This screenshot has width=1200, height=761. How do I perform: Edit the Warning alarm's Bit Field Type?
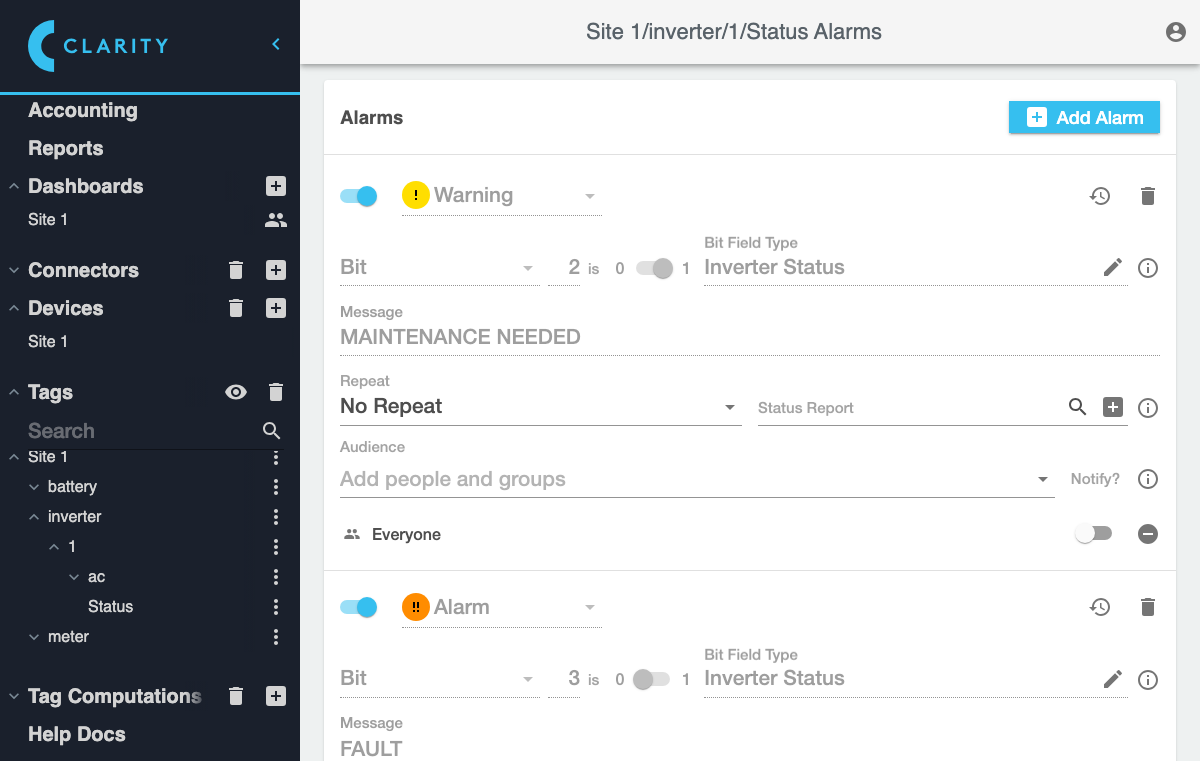(1113, 267)
